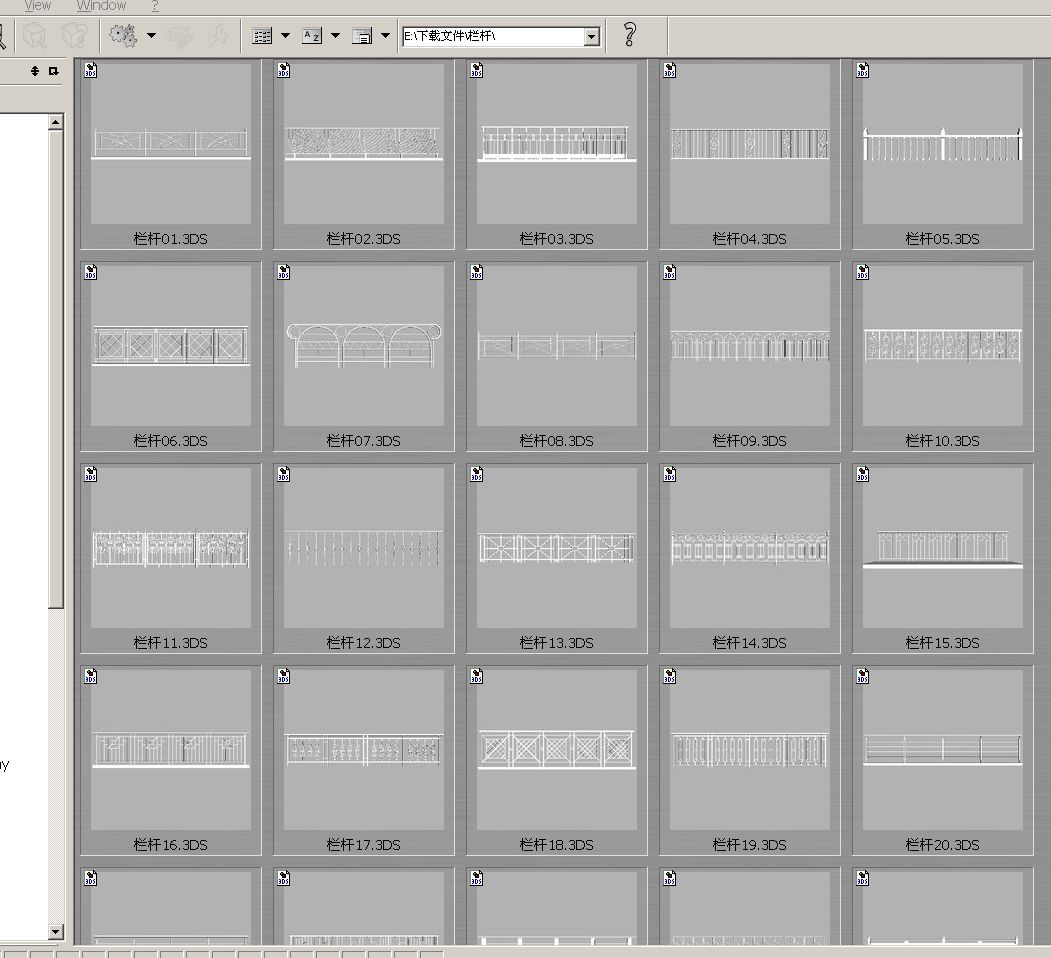Click the grayed-out pointing hand toolbar icon
This screenshot has height=958, width=1051.
tap(180, 36)
